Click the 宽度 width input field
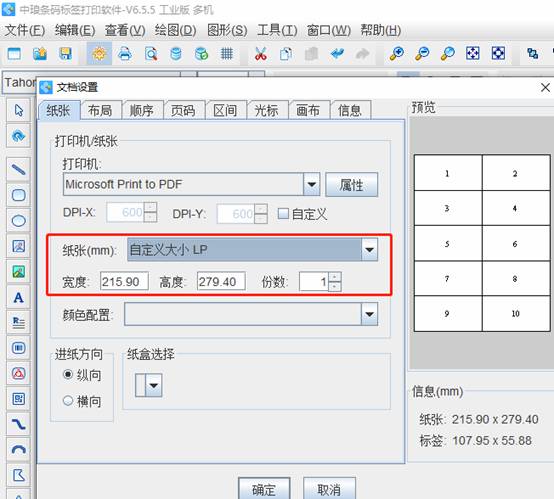 124,281
